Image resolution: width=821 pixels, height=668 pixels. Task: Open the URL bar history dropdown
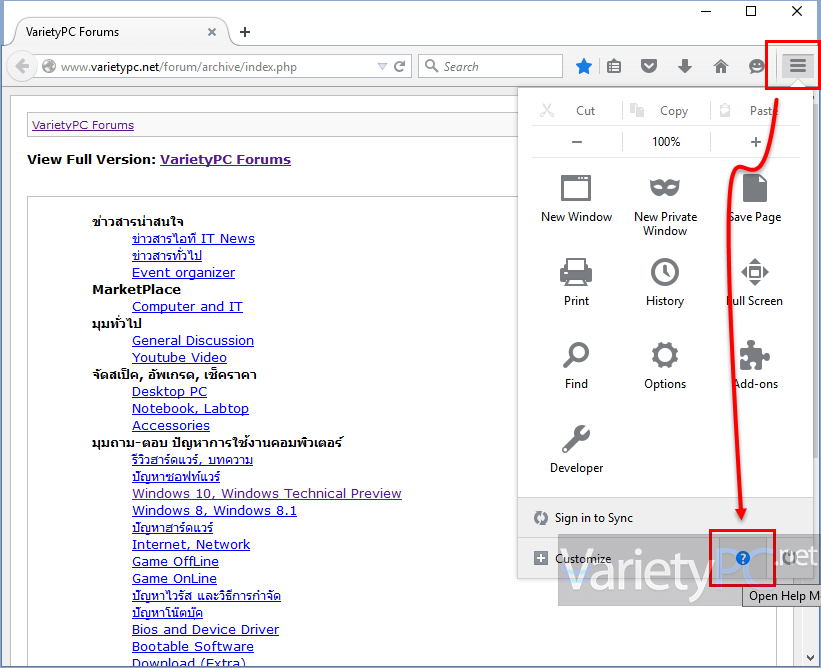(382, 66)
